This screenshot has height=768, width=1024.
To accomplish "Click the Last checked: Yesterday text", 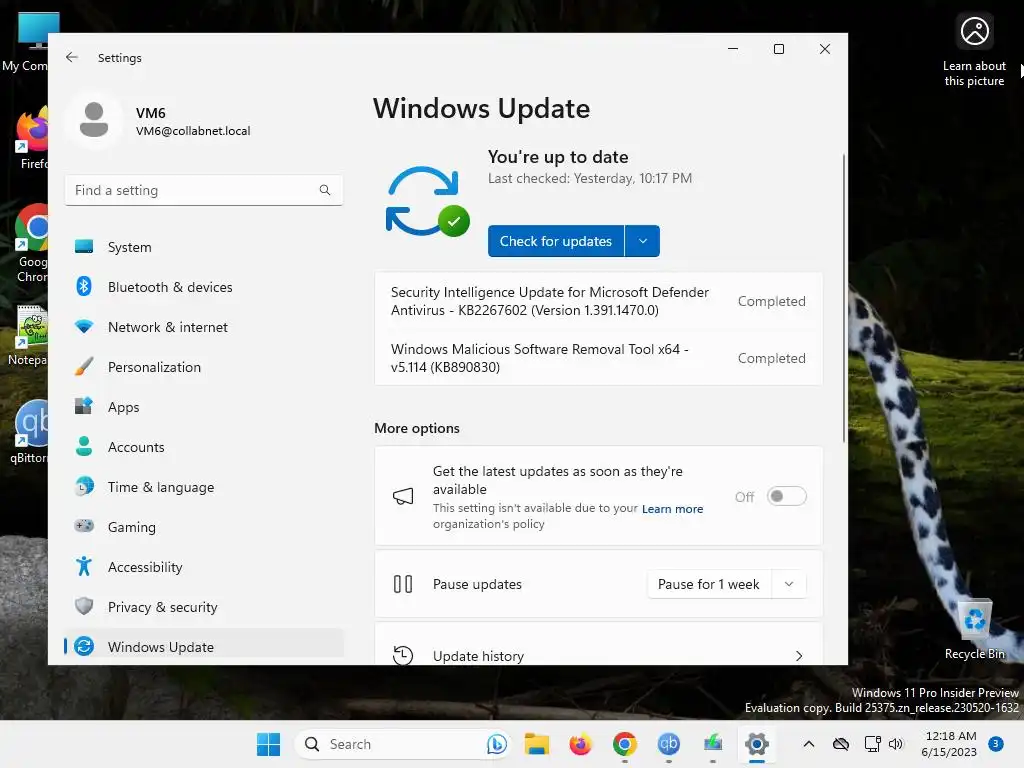I will [590, 178].
